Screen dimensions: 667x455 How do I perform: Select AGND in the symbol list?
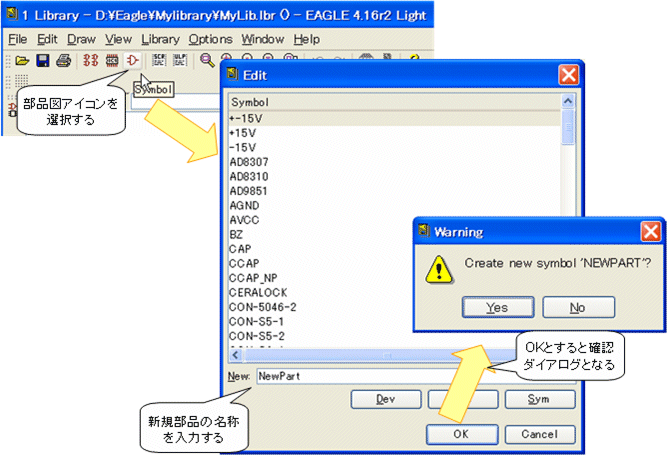(395, 205)
